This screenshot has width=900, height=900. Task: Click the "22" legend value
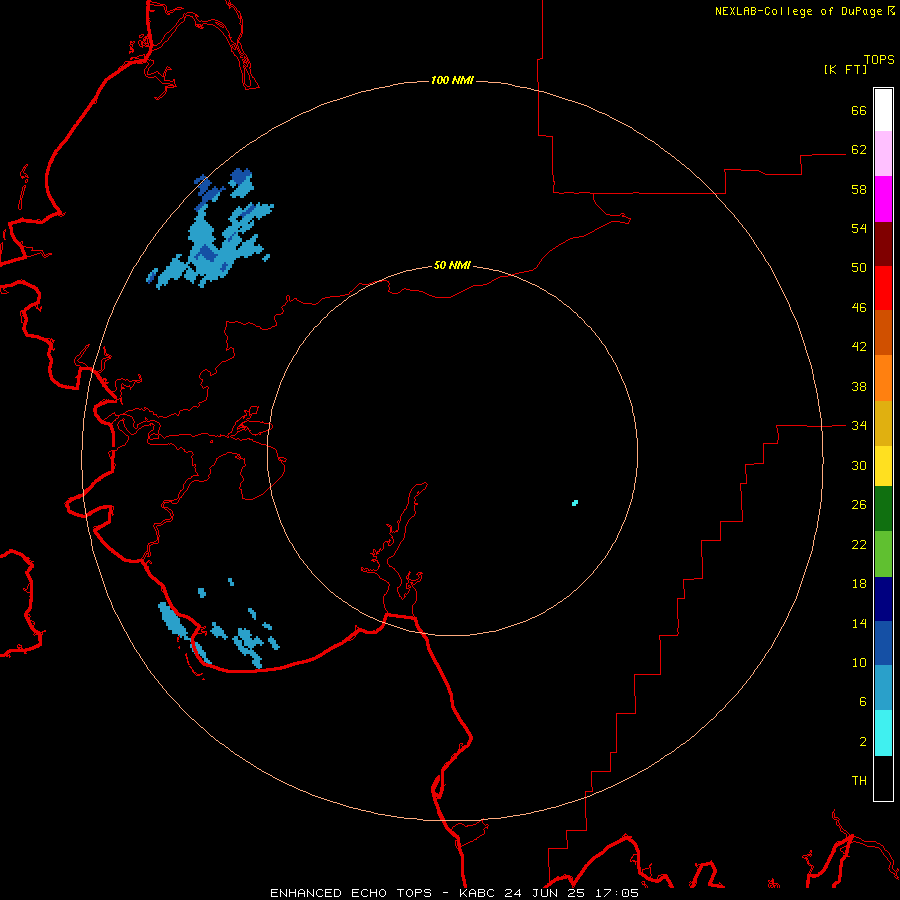coord(859,544)
